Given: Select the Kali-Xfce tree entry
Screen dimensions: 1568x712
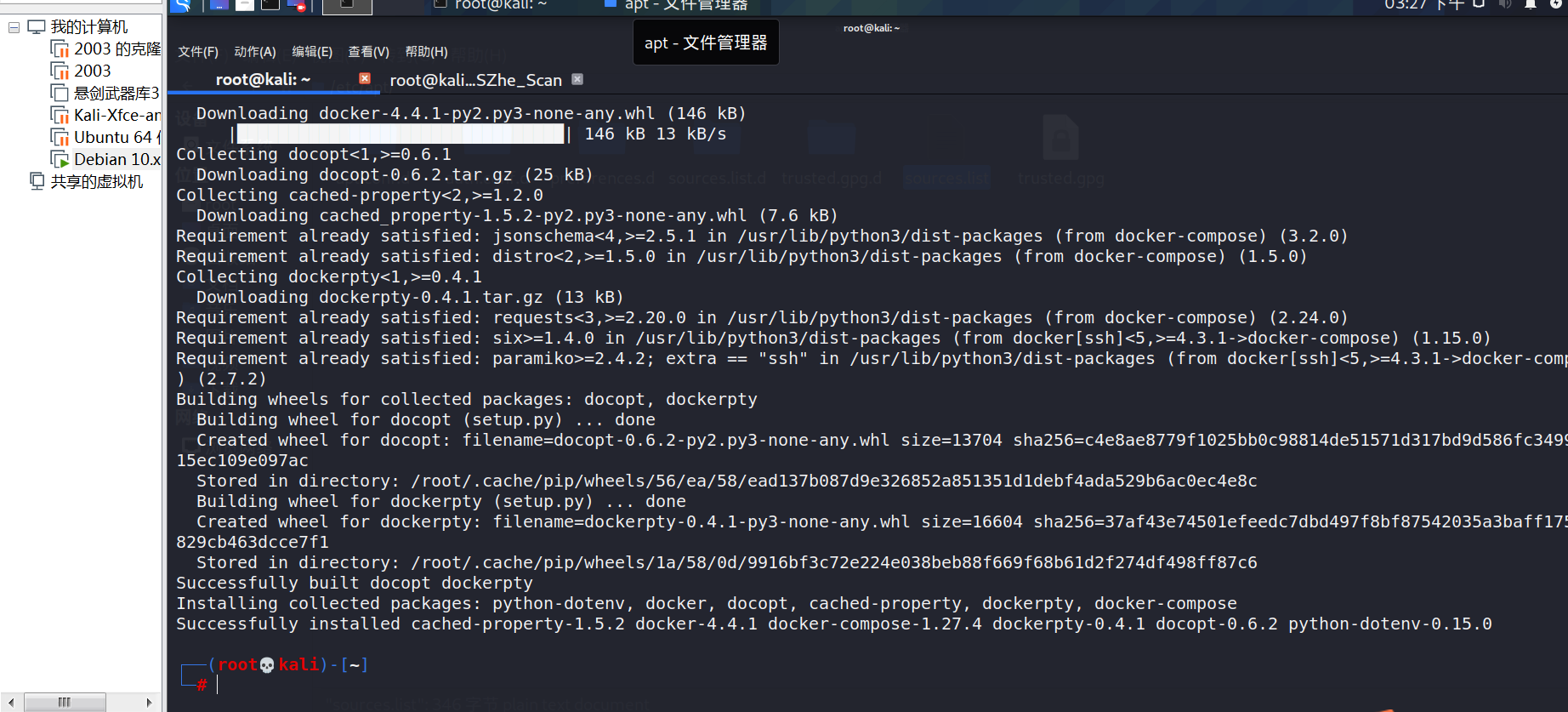Looking at the screenshot, I should [117, 115].
